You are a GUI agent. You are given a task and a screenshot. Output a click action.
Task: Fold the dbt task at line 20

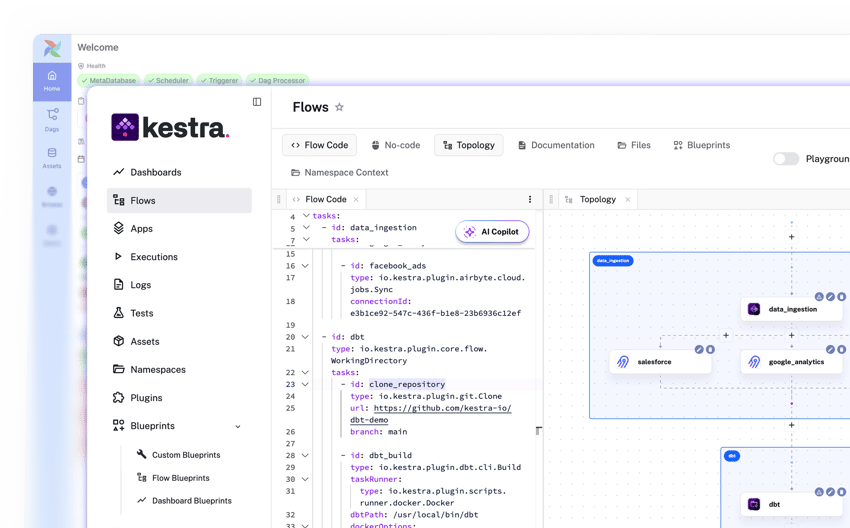point(306,337)
